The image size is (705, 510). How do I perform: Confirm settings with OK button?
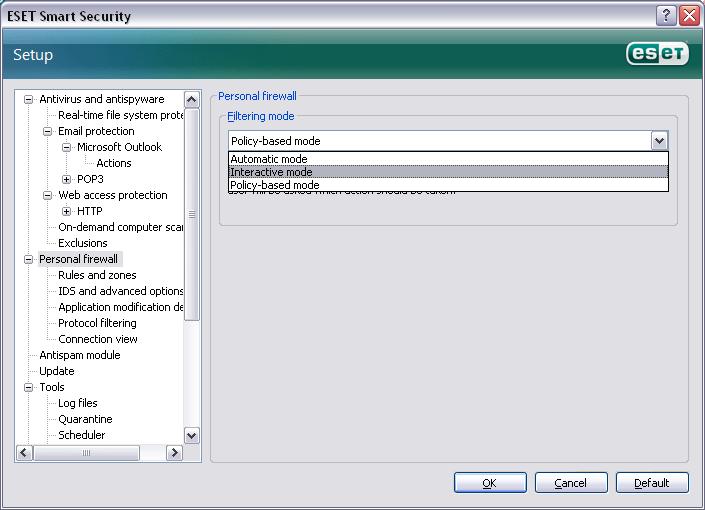point(490,483)
